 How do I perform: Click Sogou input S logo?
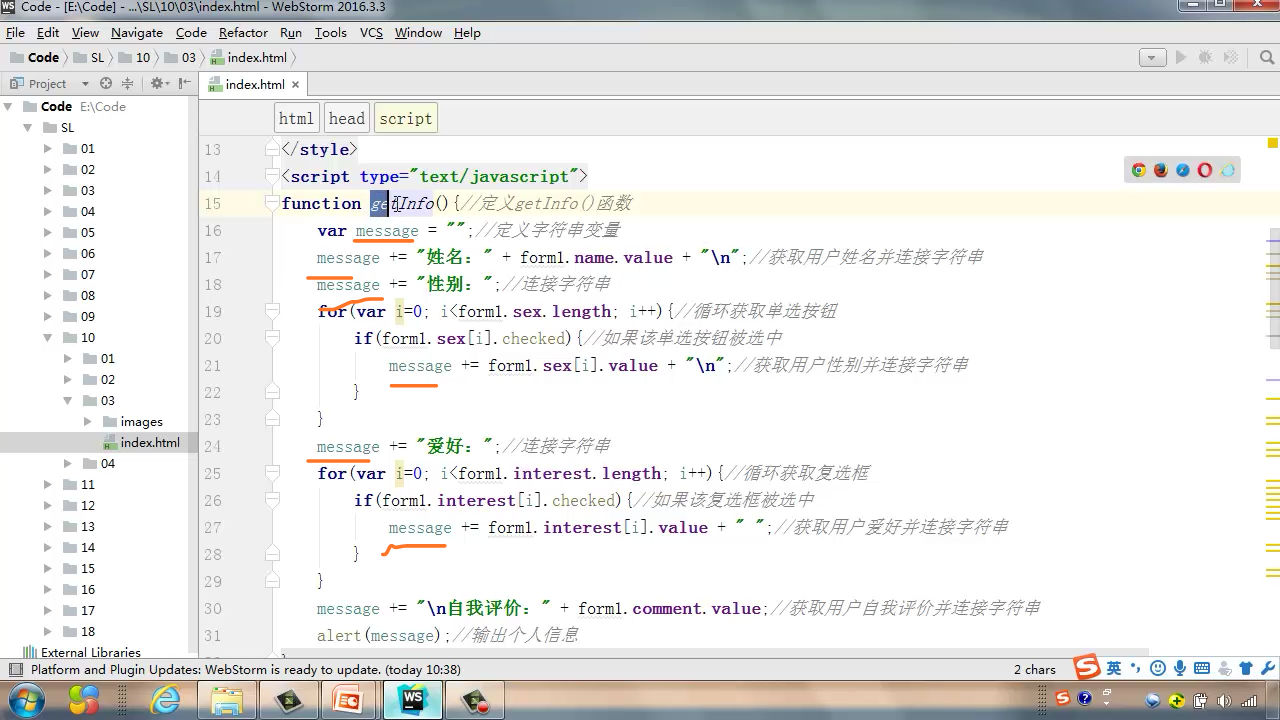[1087, 667]
